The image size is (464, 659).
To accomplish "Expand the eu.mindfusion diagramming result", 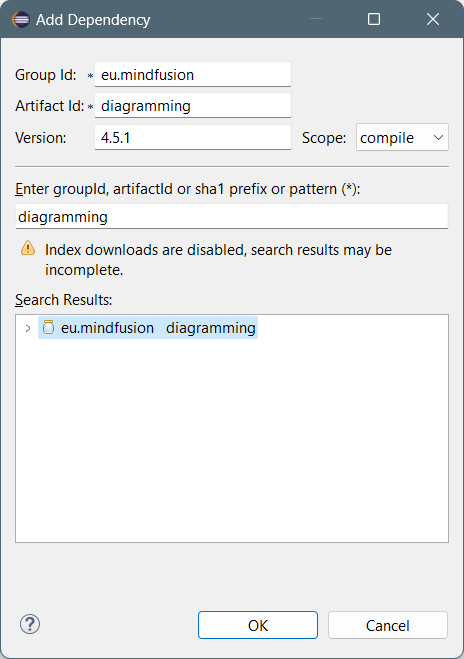I will click(x=28, y=328).
